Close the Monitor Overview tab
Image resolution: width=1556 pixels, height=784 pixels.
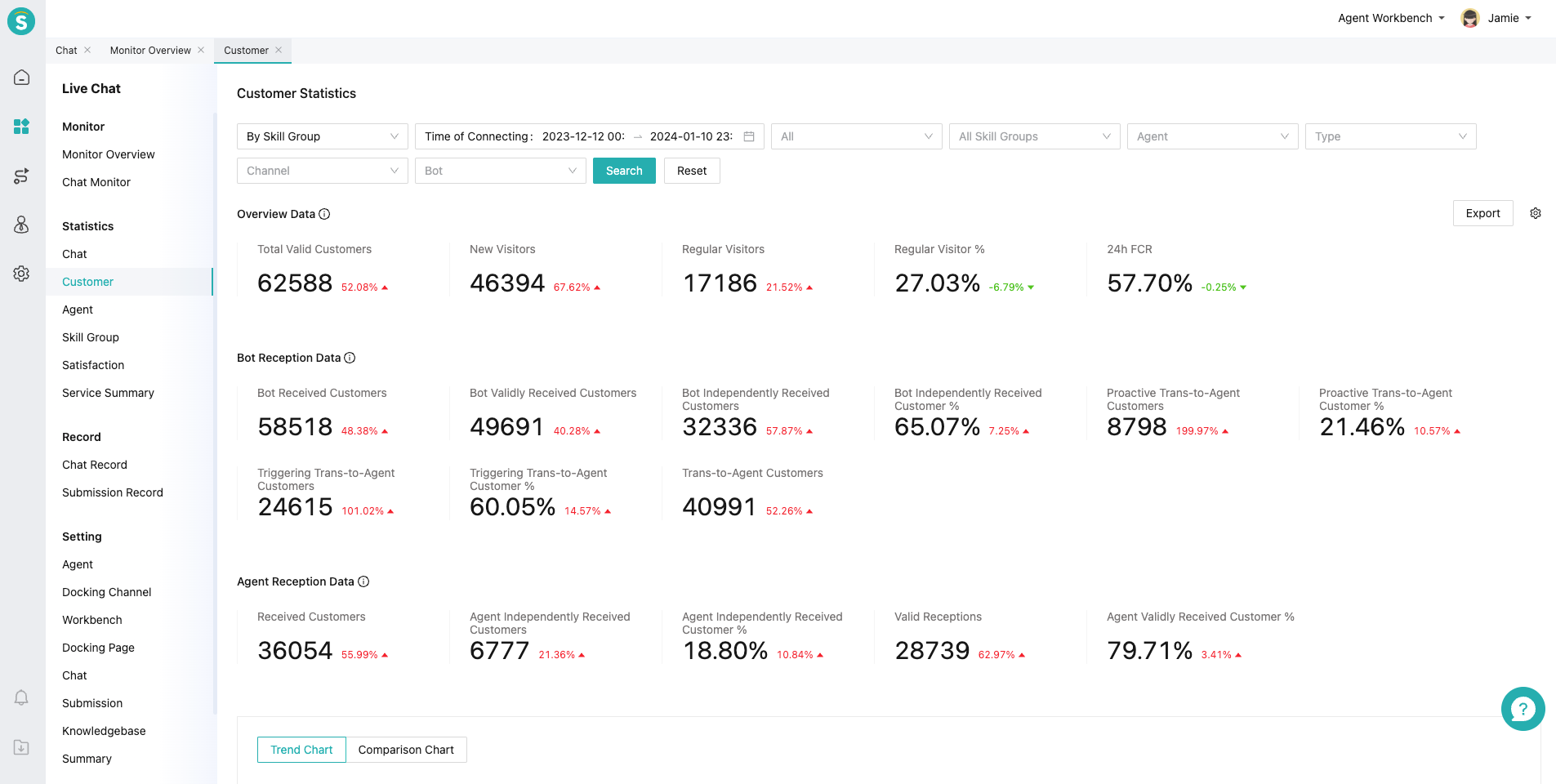pyautogui.click(x=201, y=50)
